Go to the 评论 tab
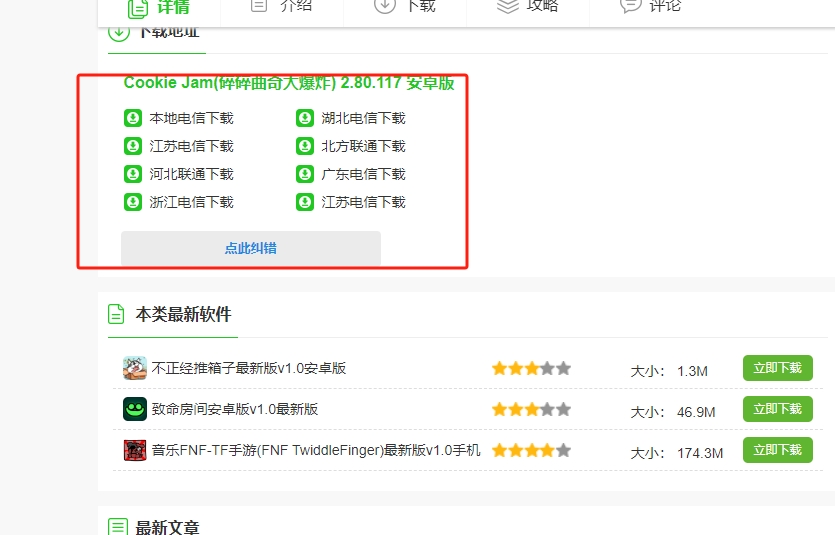The height and width of the screenshot is (535, 835). point(651,6)
